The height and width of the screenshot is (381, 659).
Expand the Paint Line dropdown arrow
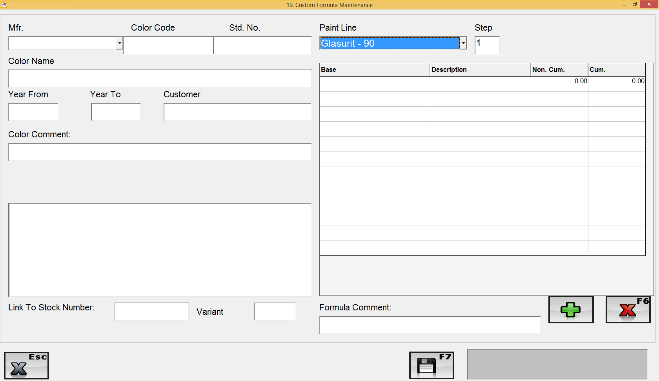pos(463,43)
